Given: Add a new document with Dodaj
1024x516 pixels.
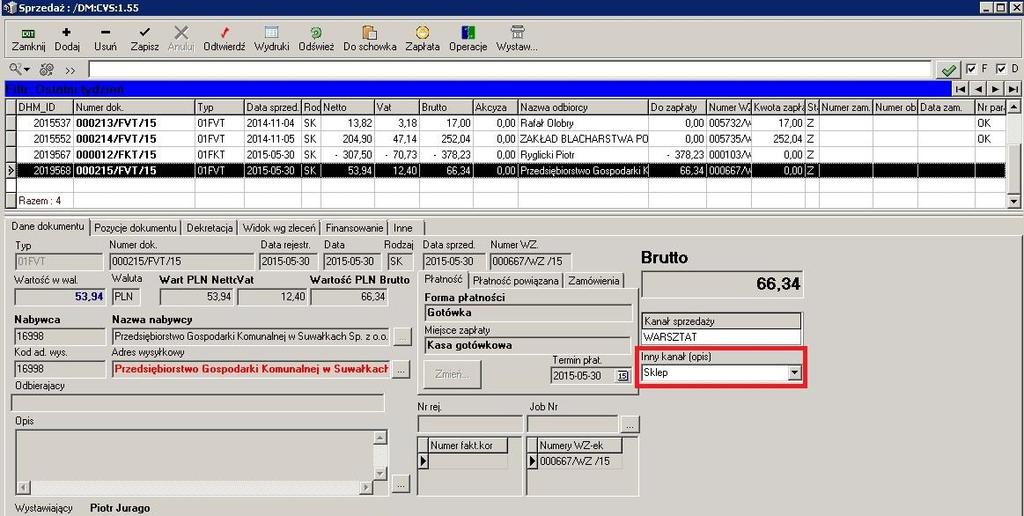Looking at the screenshot, I should pos(67,39).
